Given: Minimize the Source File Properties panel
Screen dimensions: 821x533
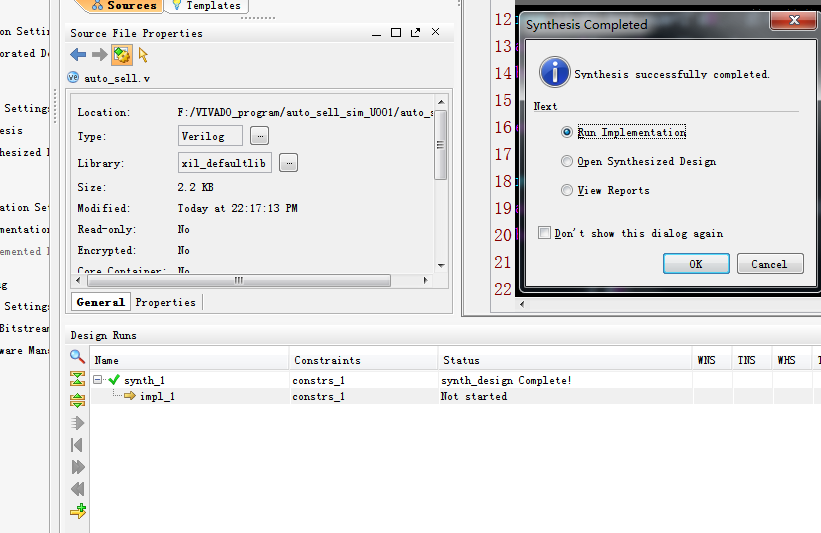Looking at the screenshot, I should (376, 33).
